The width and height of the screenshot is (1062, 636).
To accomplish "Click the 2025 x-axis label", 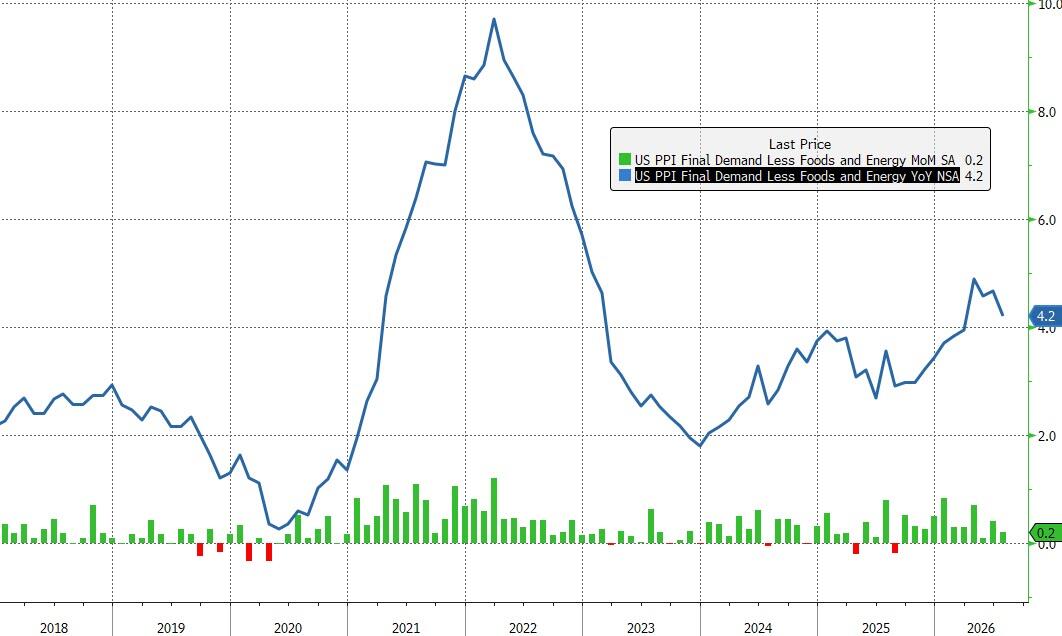I will click(876, 628).
